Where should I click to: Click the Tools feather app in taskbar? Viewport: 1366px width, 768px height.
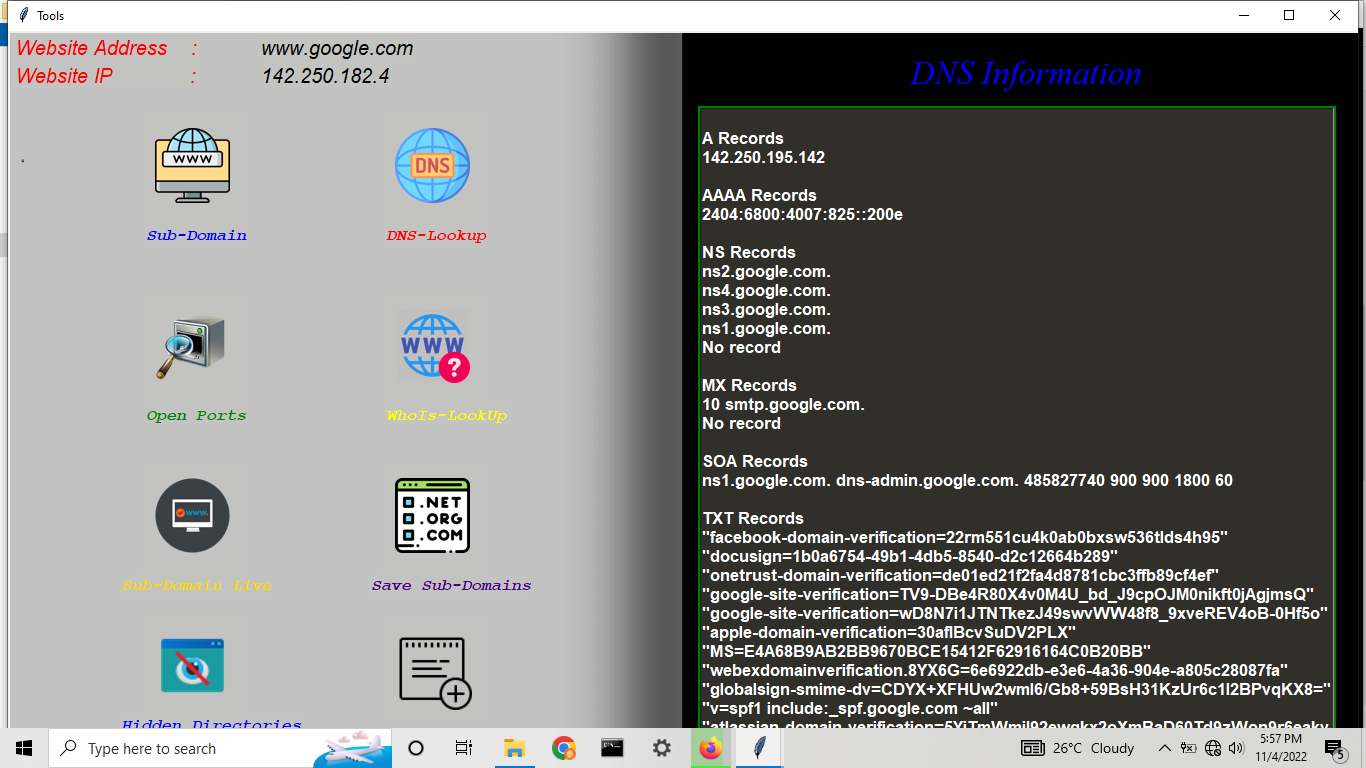pyautogui.click(x=760, y=748)
